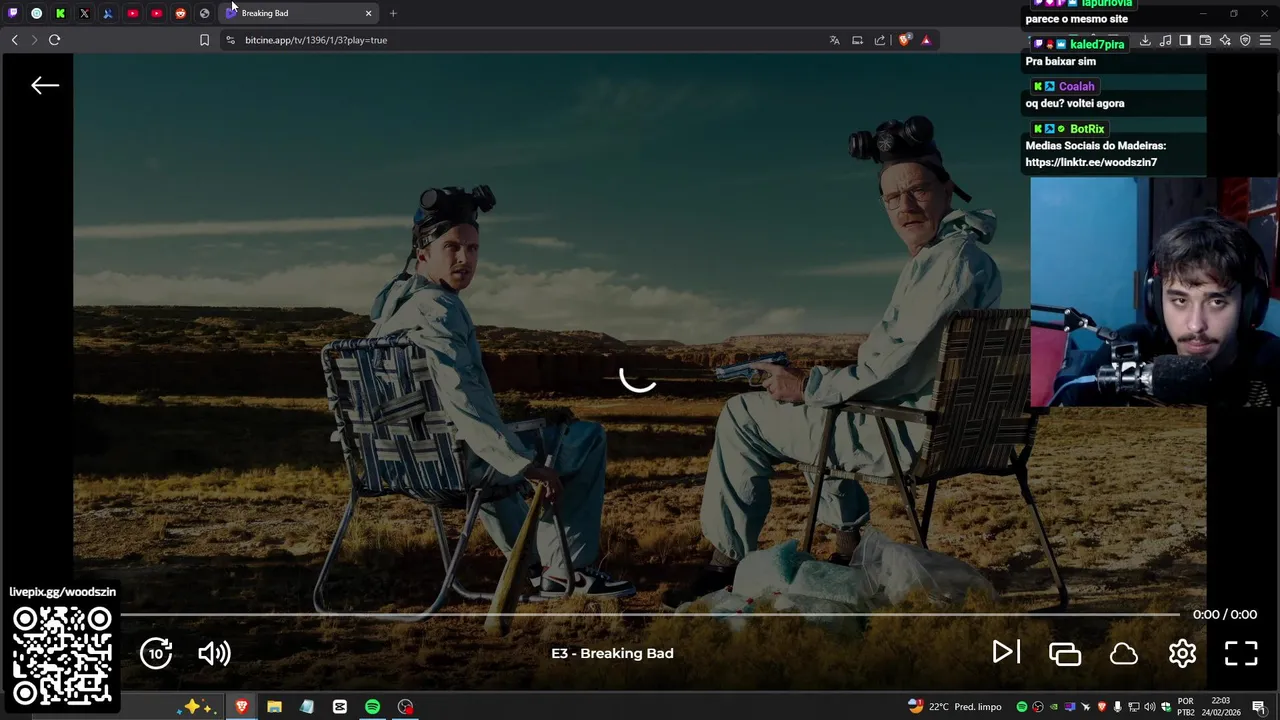Open Brave browser from the taskbar
1280x720 pixels.
(x=241, y=707)
